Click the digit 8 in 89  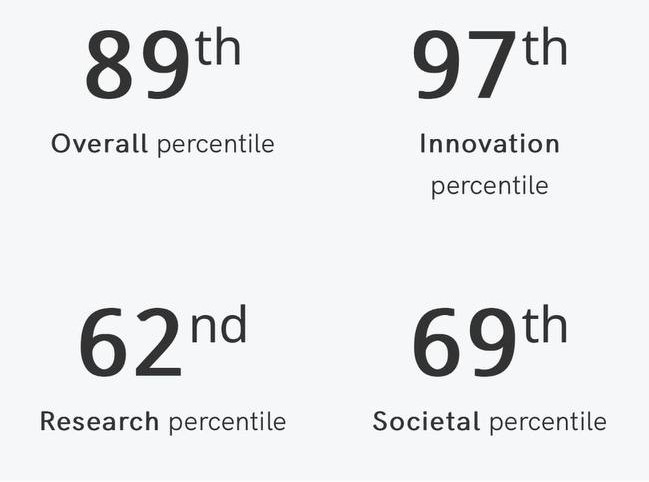tap(110, 67)
